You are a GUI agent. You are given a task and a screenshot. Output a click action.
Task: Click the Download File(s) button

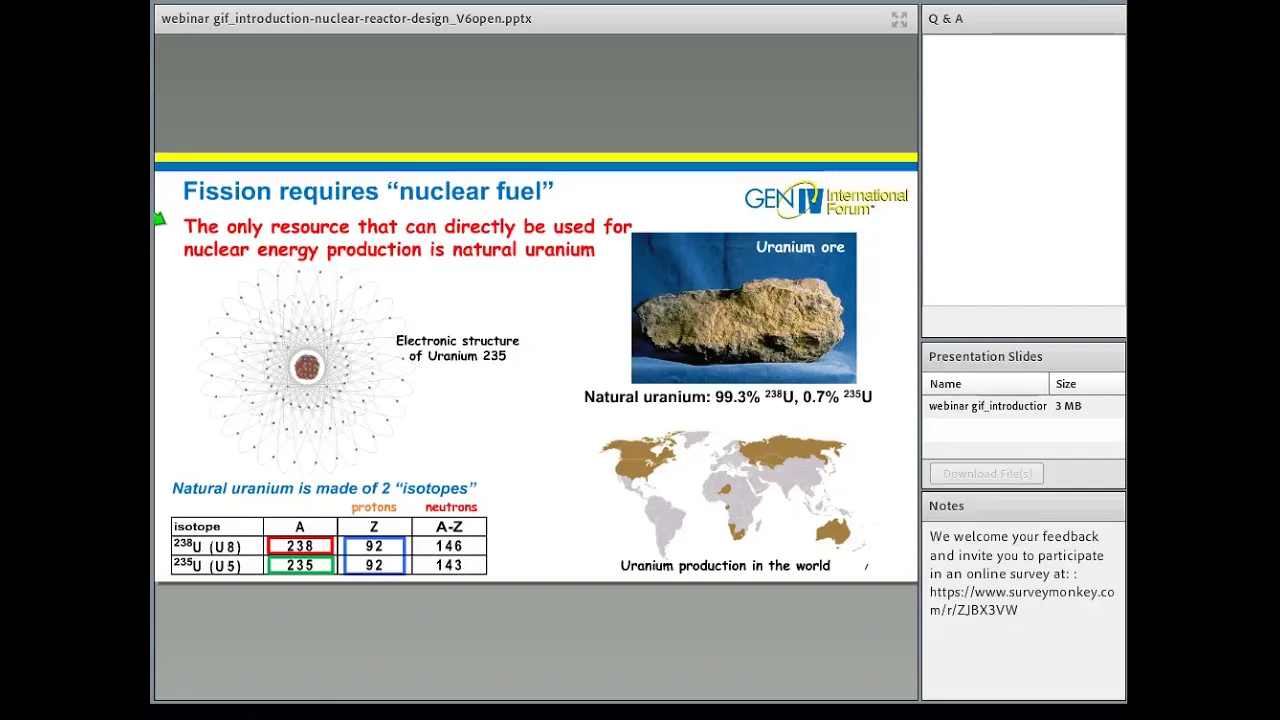coord(987,474)
